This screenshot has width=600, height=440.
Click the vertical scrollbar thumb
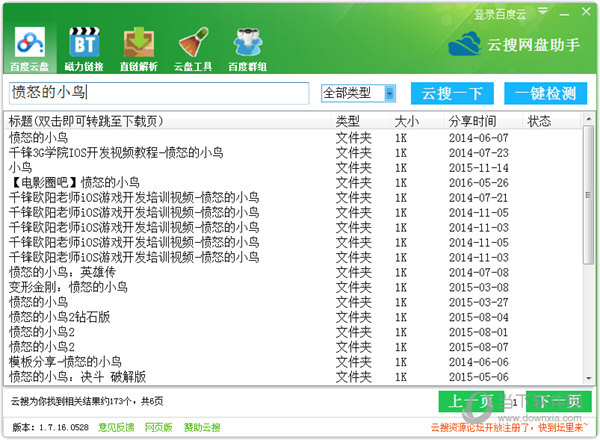(588, 195)
